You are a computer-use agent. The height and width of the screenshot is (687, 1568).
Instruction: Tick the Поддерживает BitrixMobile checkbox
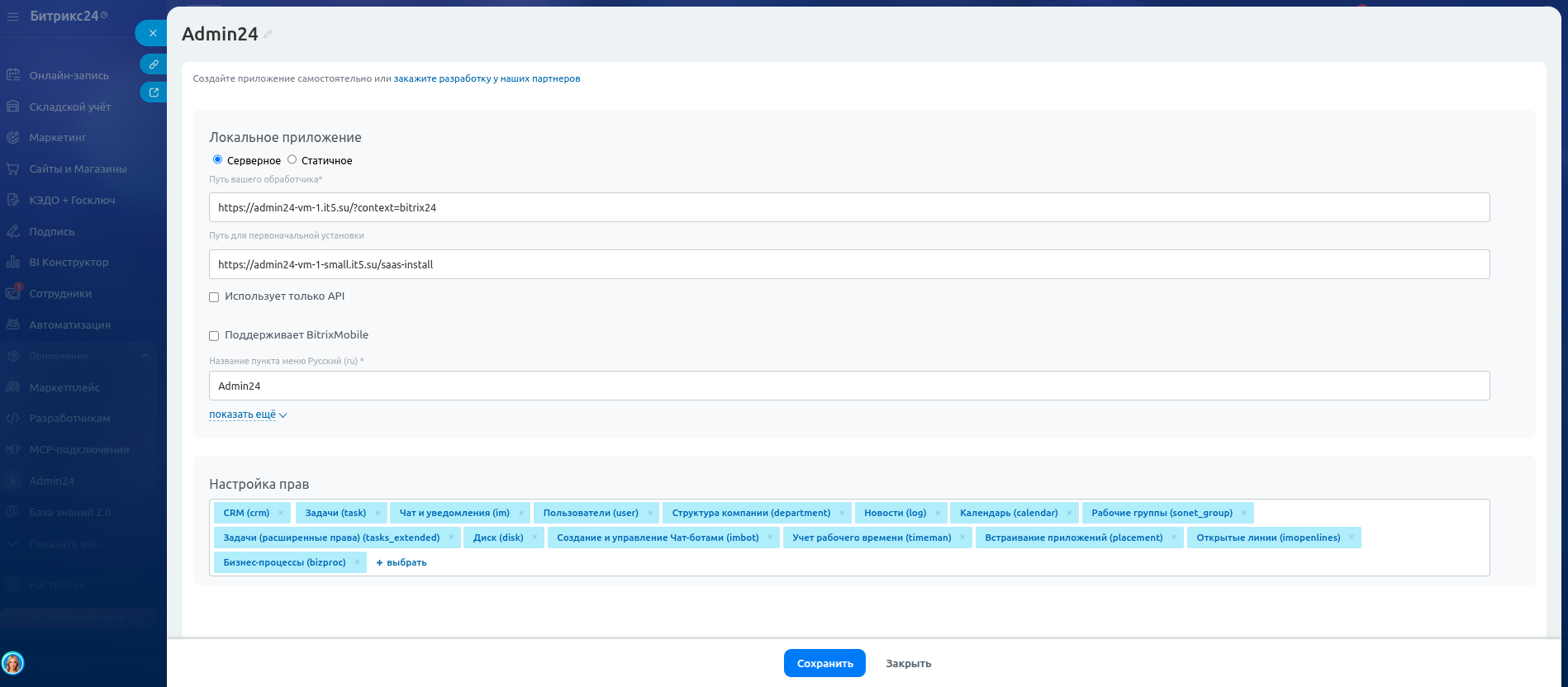point(214,336)
